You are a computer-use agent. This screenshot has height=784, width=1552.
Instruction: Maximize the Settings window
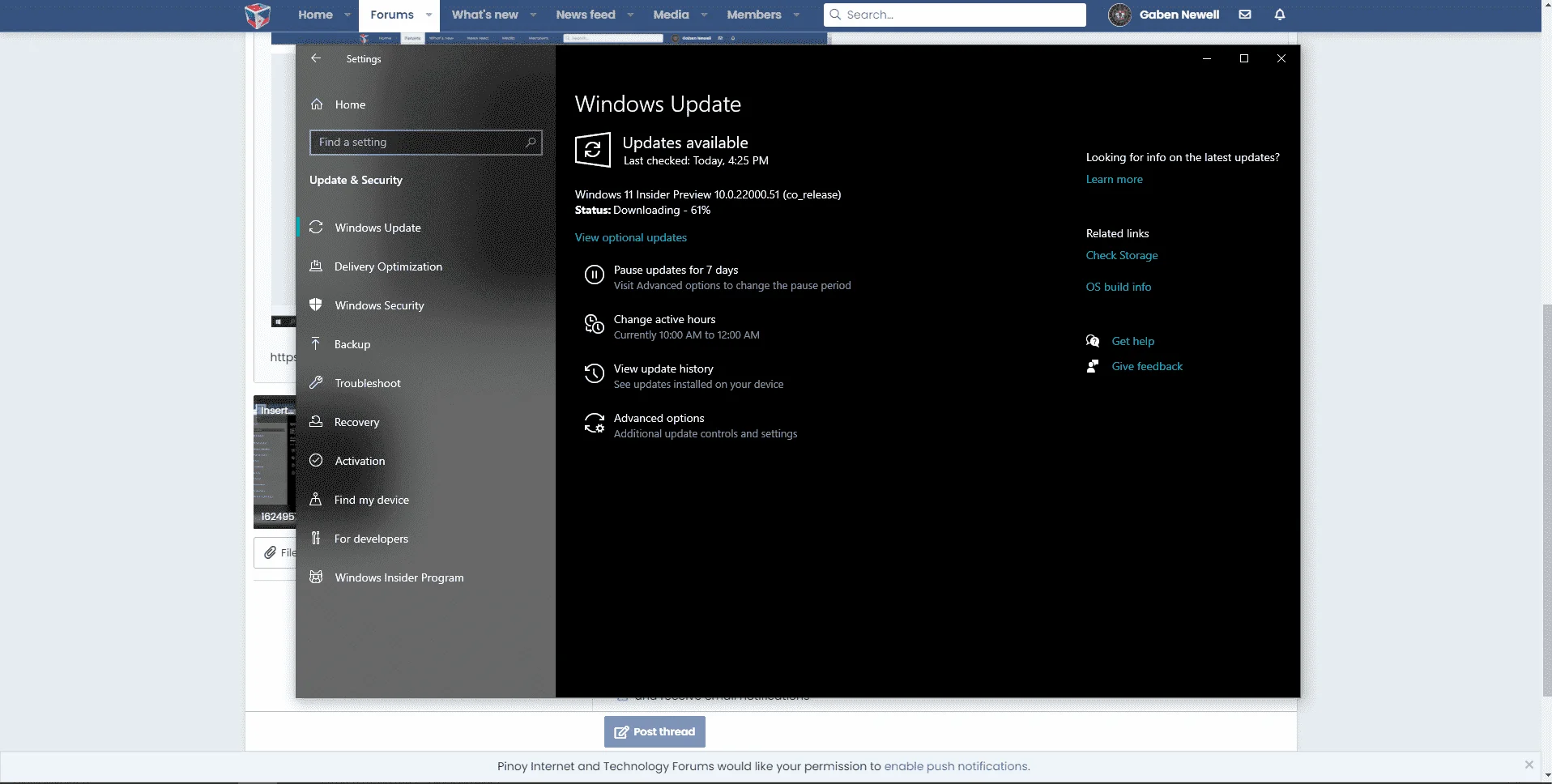[x=1244, y=58]
